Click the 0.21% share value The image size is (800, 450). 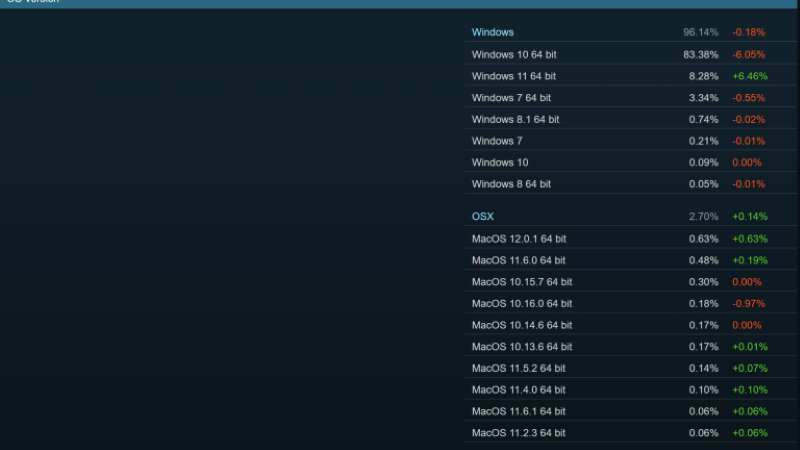(704, 141)
